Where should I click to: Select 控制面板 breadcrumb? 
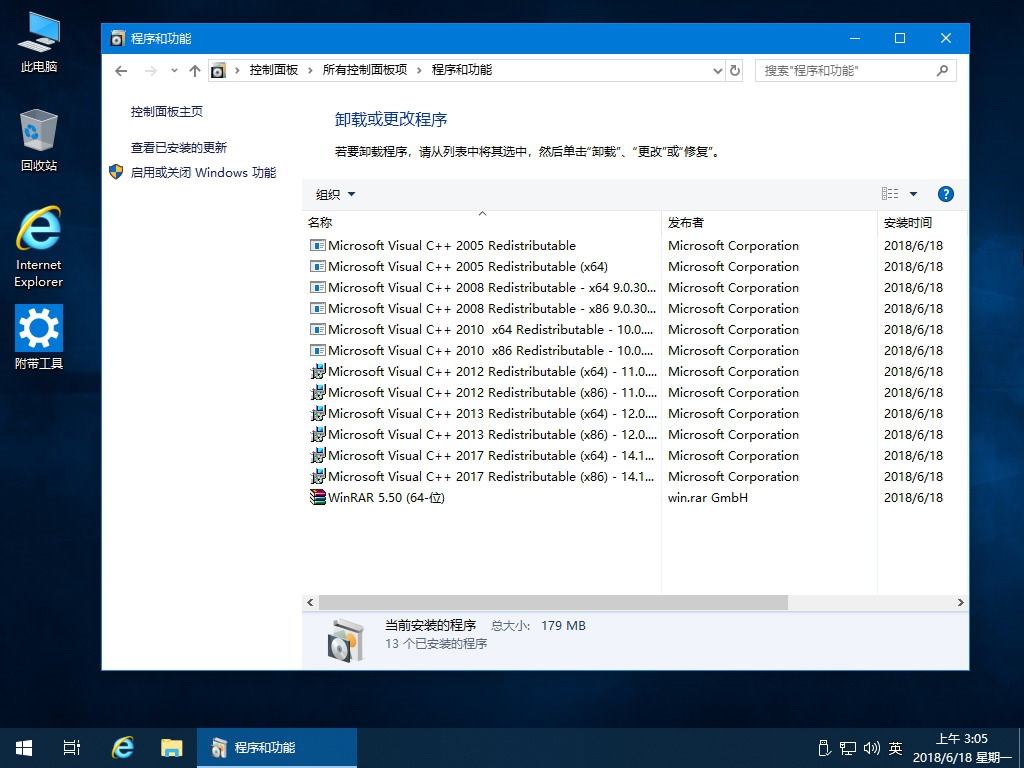click(x=274, y=70)
